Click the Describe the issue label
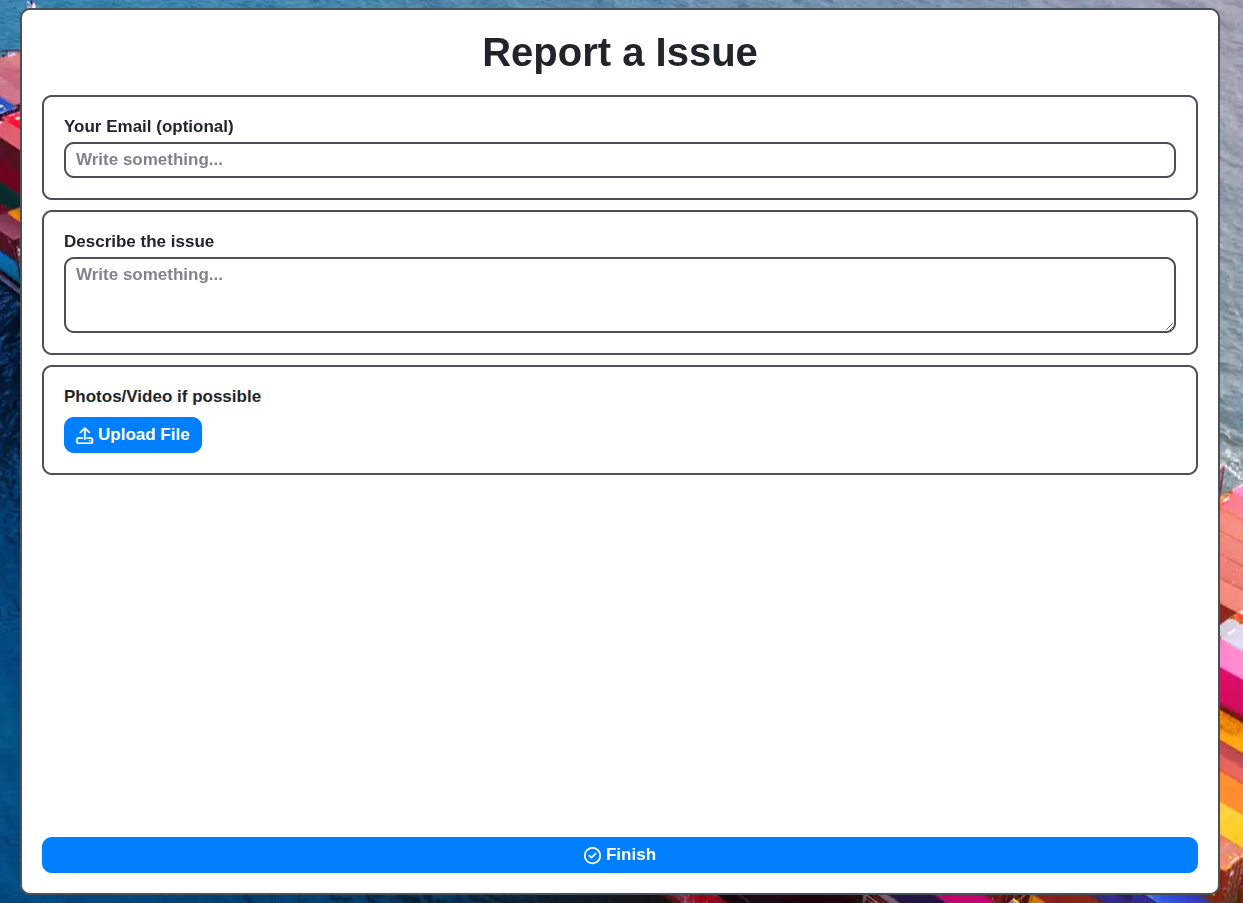Viewport: 1243px width, 903px height. pos(138,241)
